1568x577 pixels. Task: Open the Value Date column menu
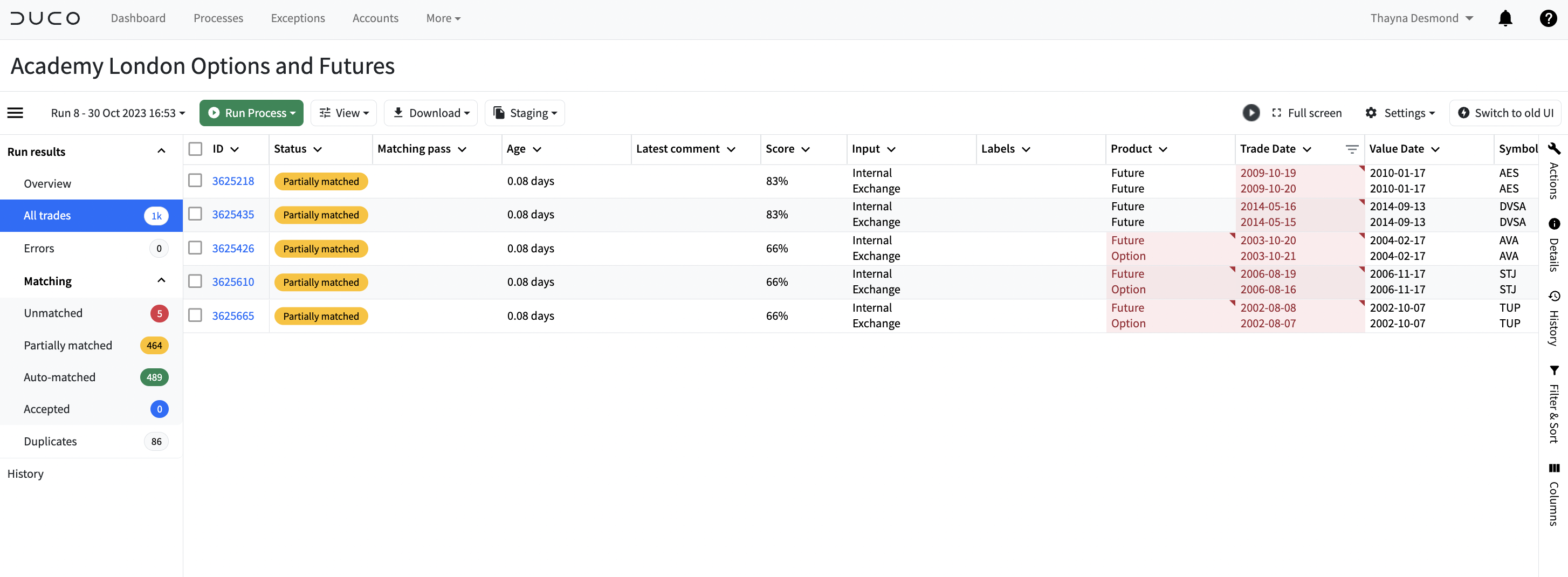coord(1435,150)
